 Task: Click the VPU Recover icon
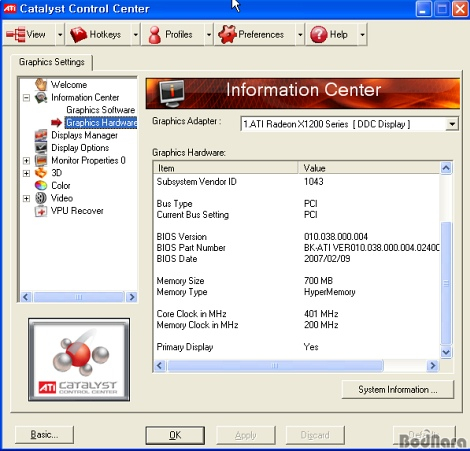41,211
